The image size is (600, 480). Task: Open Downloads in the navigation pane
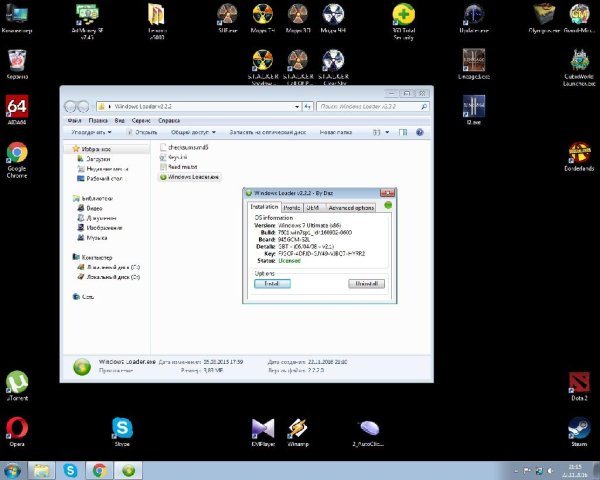(x=94, y=158)
